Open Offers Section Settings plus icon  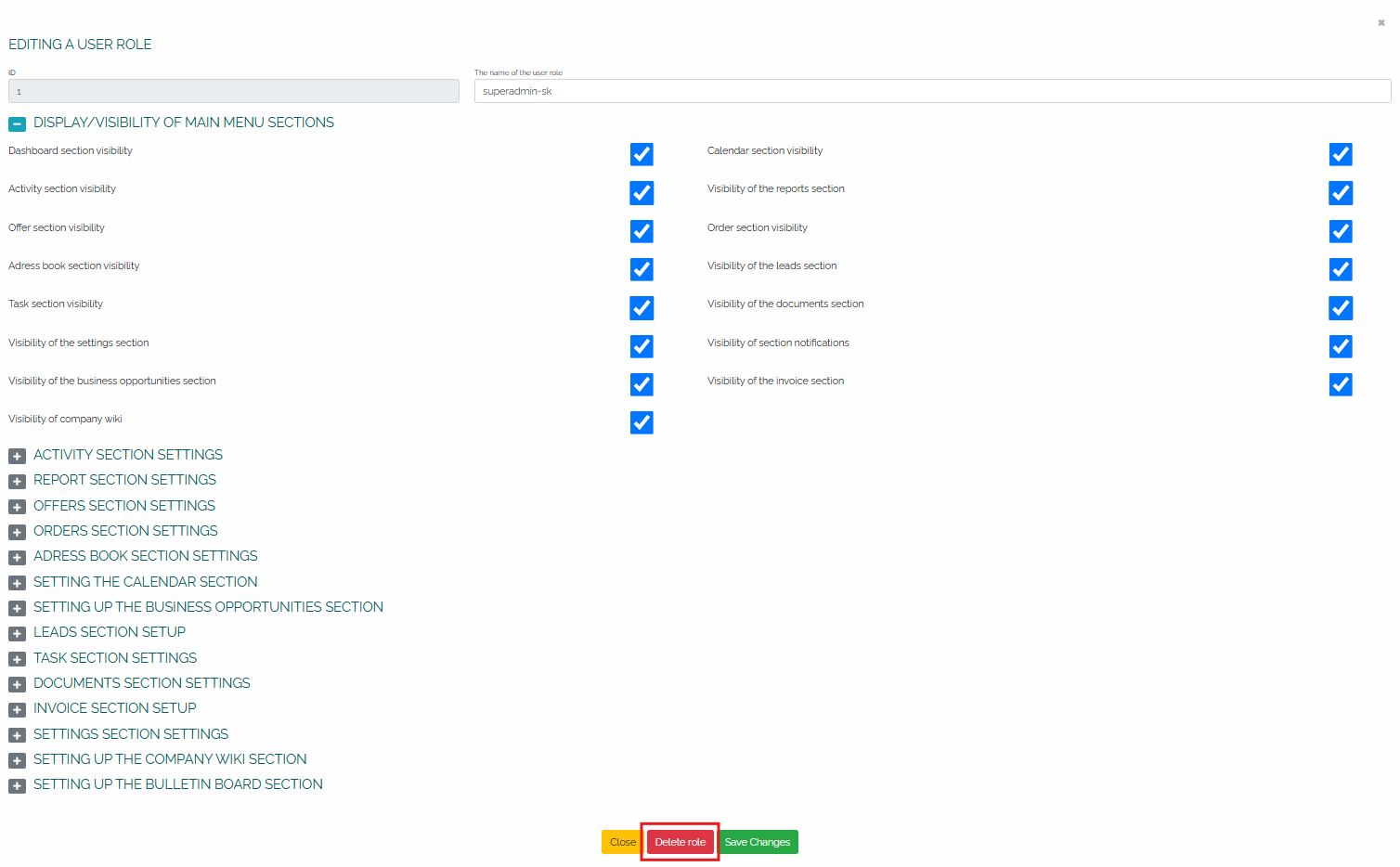[x=17, y=507]
